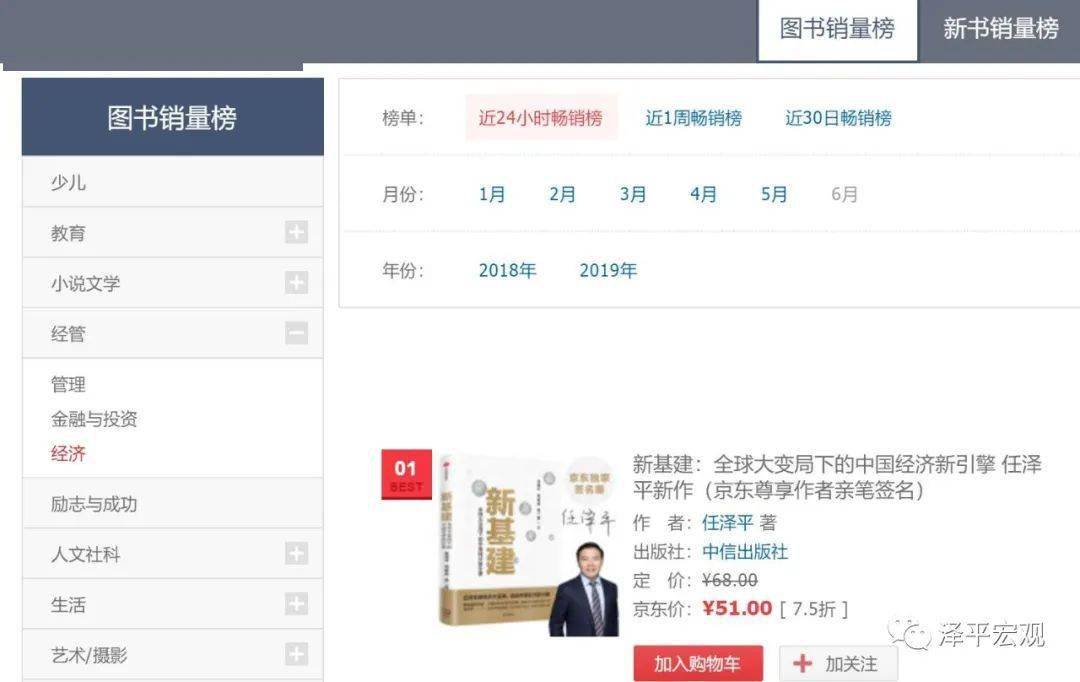Click 加入购物车 button
Image resolution: width=1080 pixels, height=682 pixels.
[698, 663]
